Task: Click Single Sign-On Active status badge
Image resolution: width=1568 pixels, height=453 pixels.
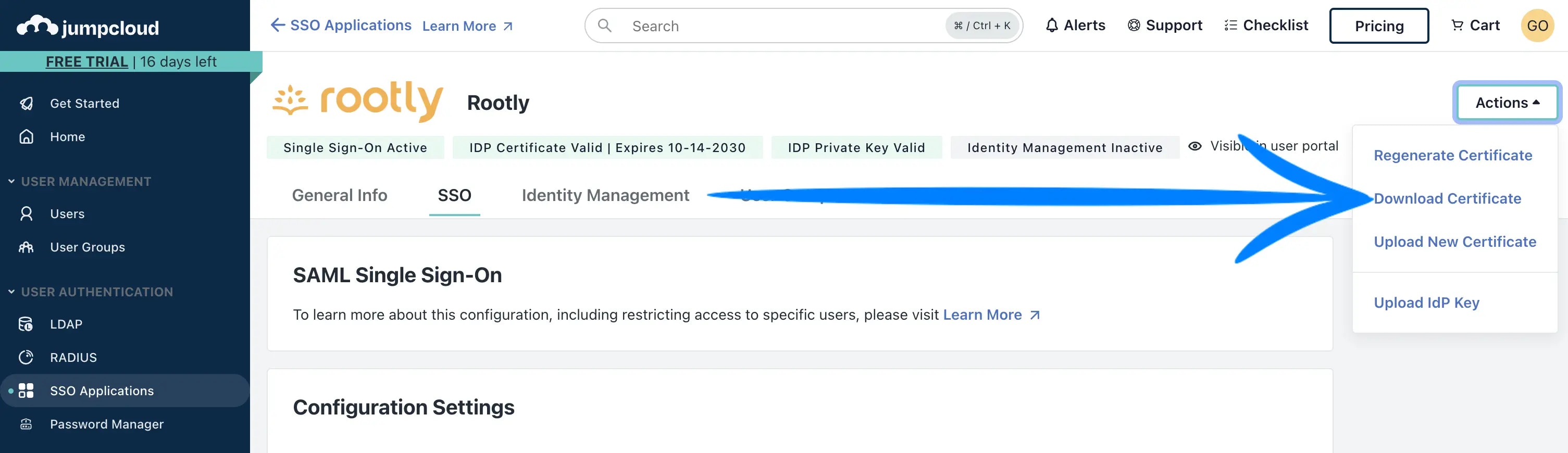Action: point(355,147)
